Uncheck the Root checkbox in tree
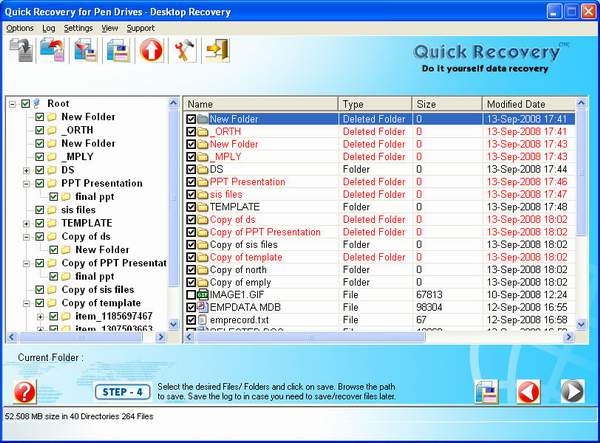600x443 pixels. (x=26, y=104)
